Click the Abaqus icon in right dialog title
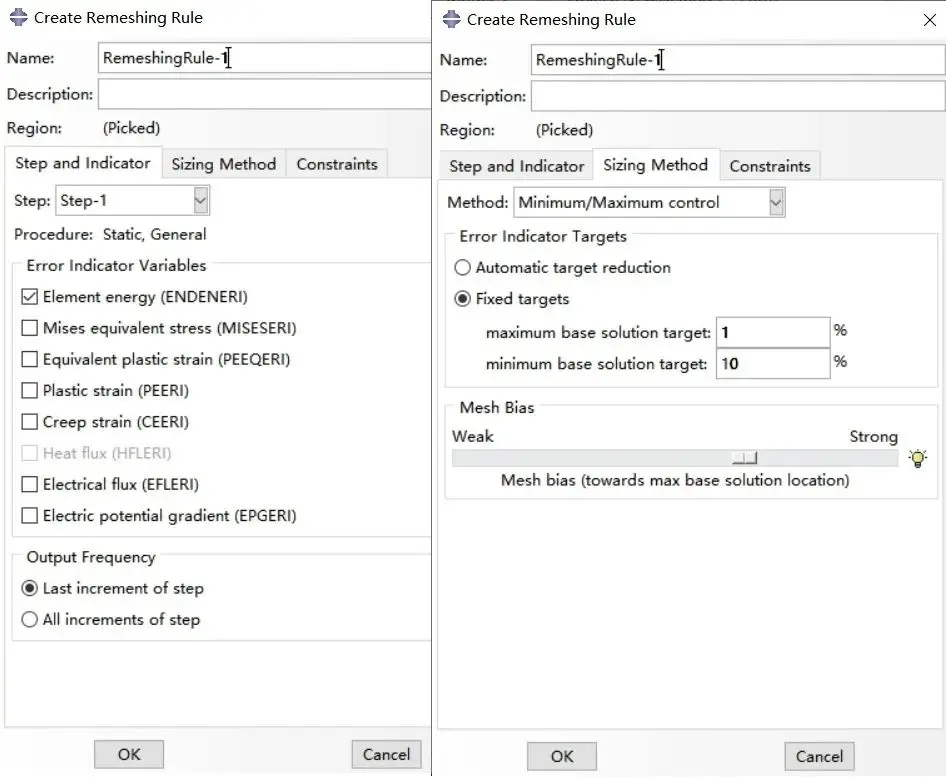Viewport: 946px width, 777px height. point(451,19)
